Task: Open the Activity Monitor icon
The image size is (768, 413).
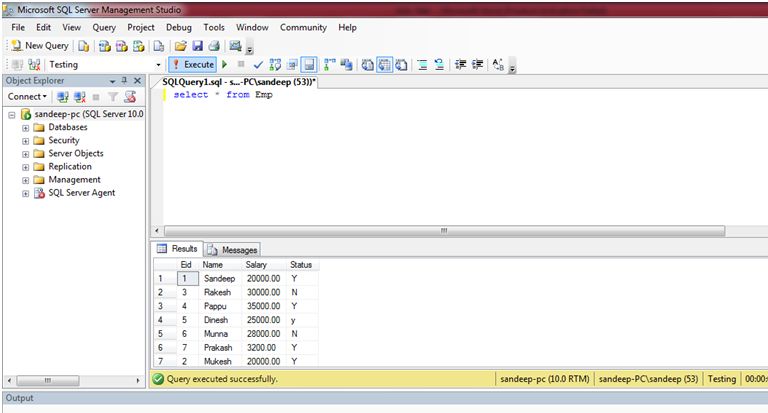Action: 236,46
